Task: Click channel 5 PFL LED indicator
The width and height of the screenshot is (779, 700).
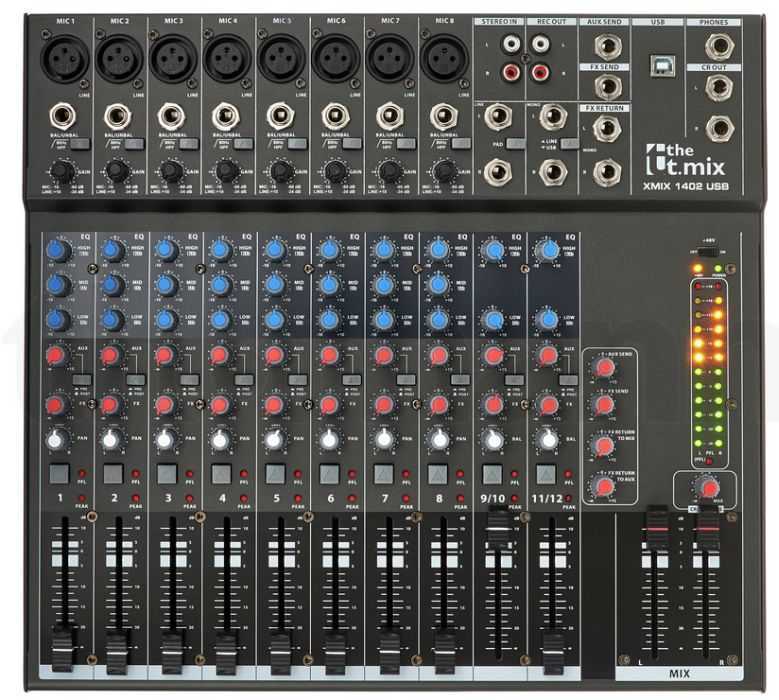Action: coord(298,474)
